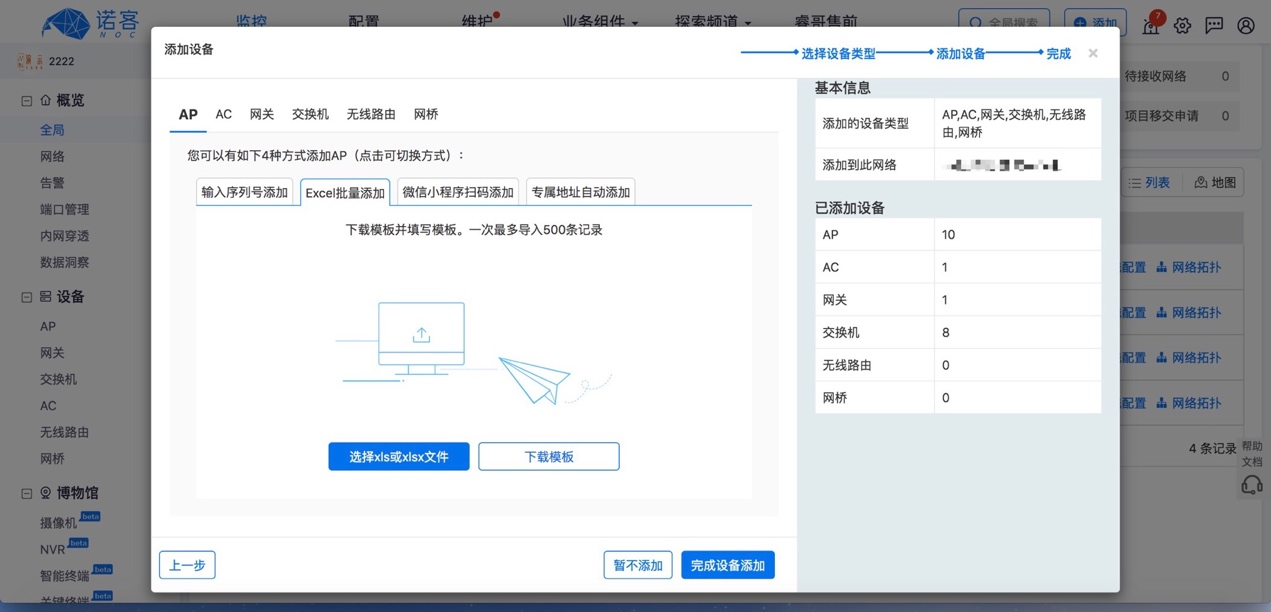Switch to the map view
The width and height of the screenshot is (1271, 612).
1215,183
